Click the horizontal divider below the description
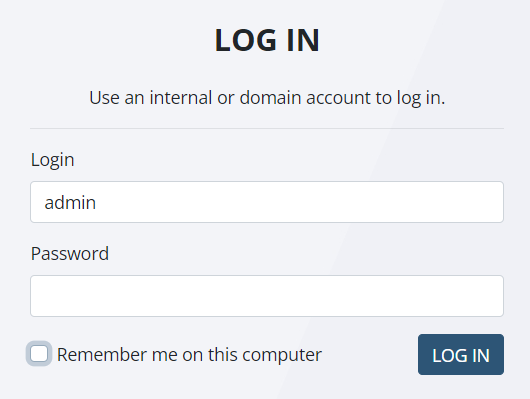The height and width of the screenshot is (399, 530). [267, 128]
